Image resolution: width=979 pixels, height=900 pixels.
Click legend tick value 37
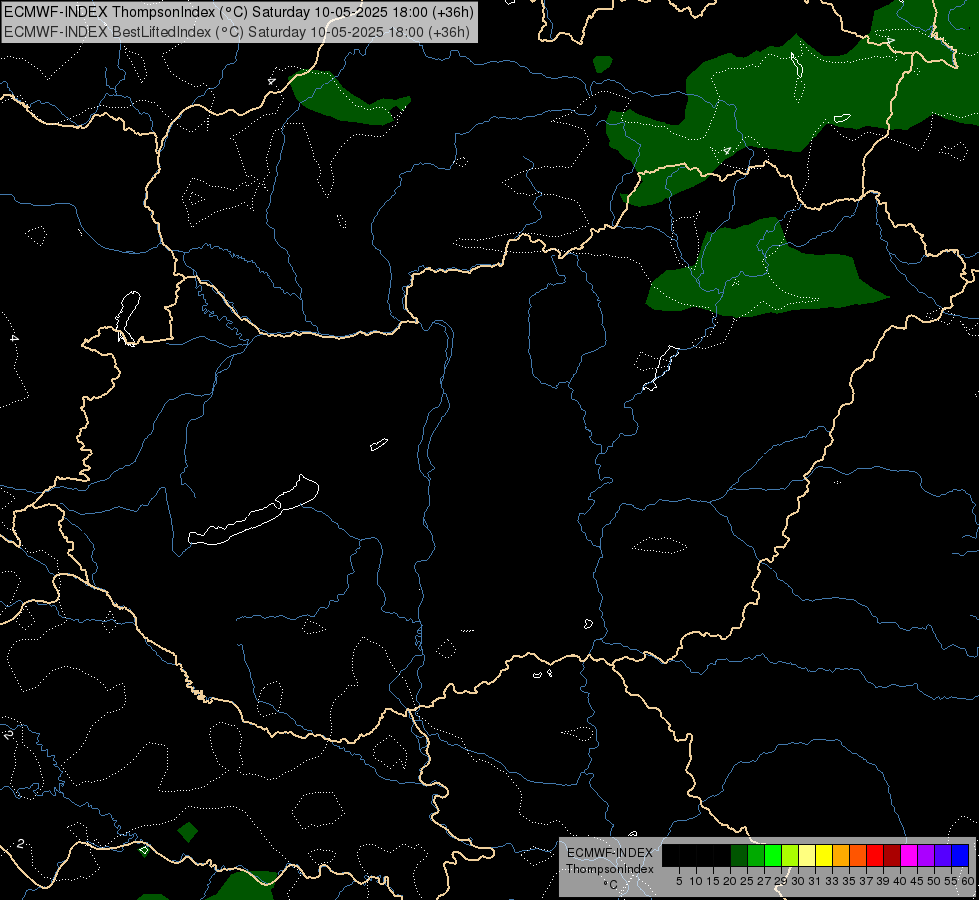click(867, 881)
